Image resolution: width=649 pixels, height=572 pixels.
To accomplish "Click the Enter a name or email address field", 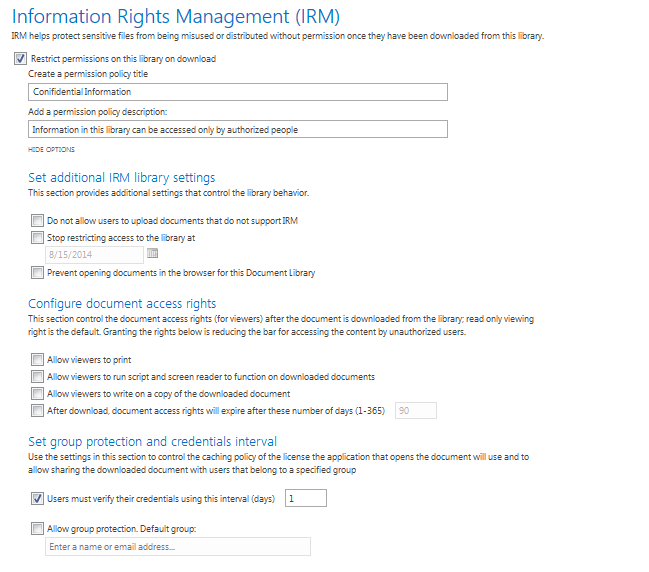I will point(178,547).
